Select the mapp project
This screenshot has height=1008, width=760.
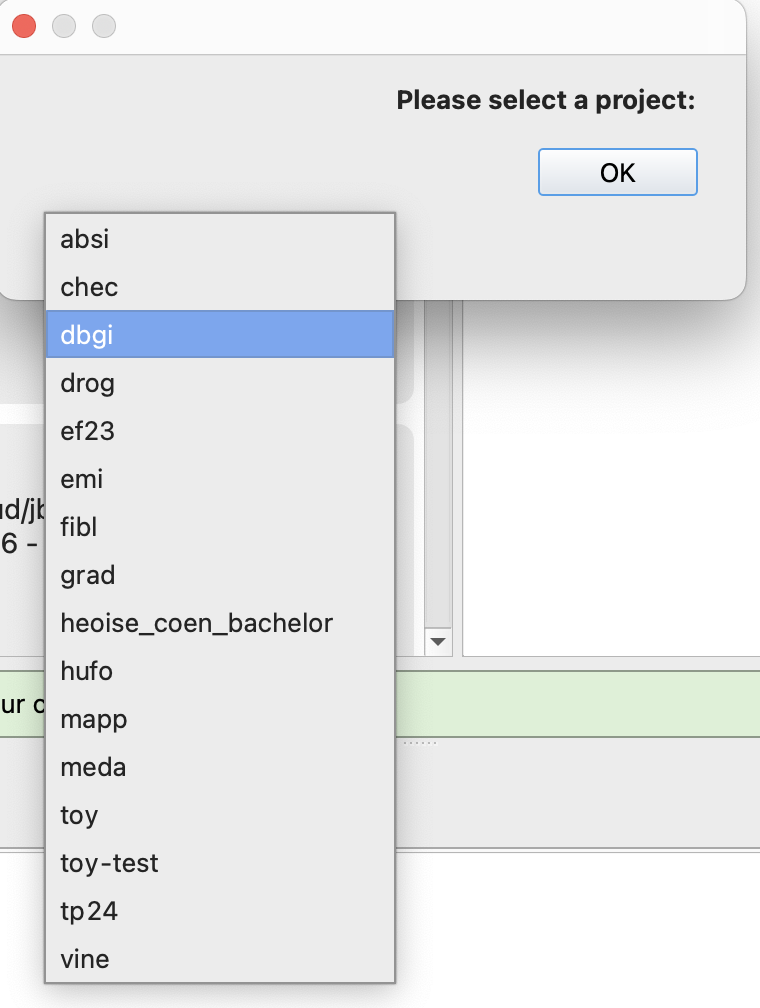pos(220,719)
